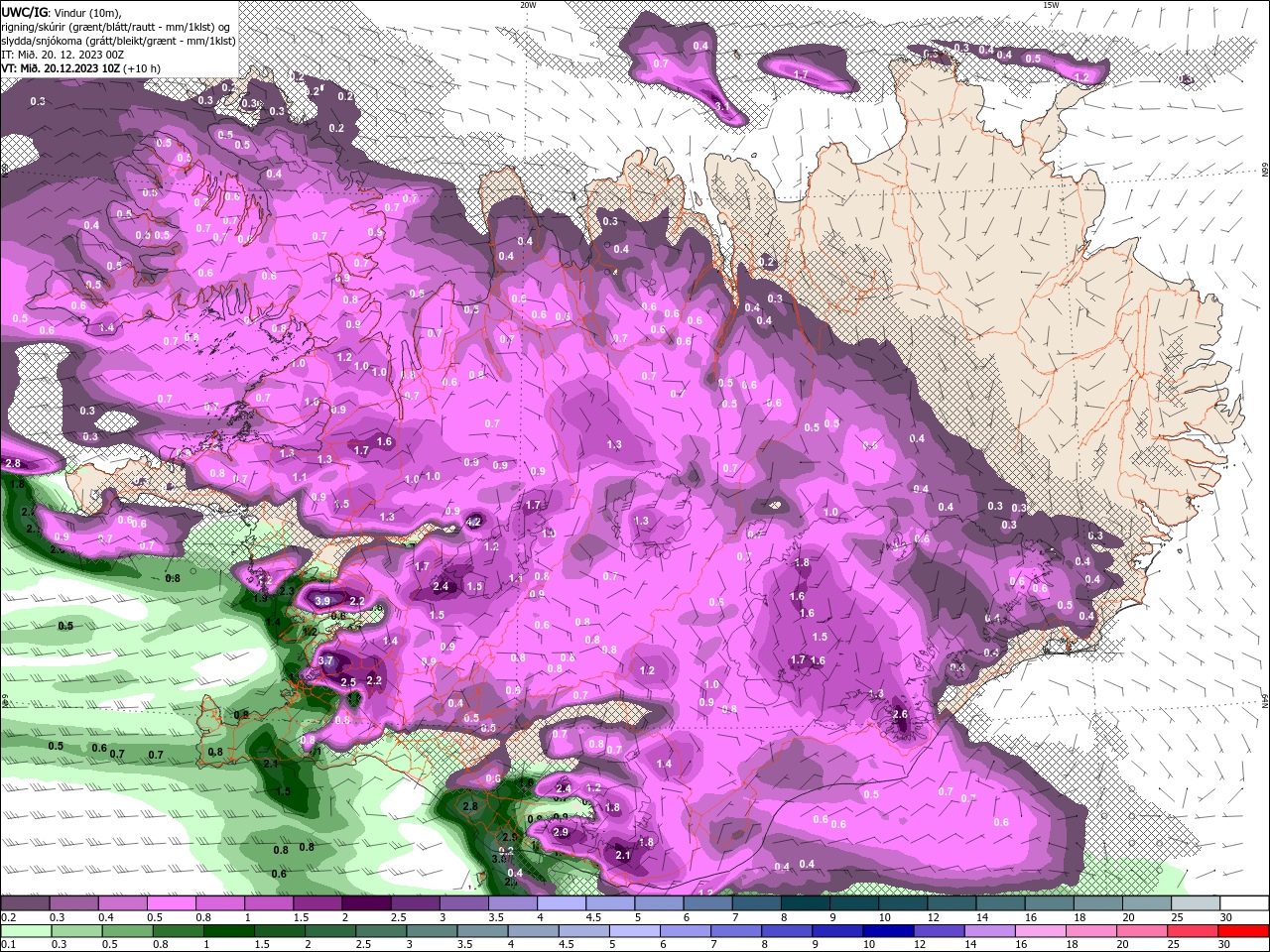Click the 3.1 value in the offshore band
This screenshot has height=952, width=1270.
coord(721,106)
